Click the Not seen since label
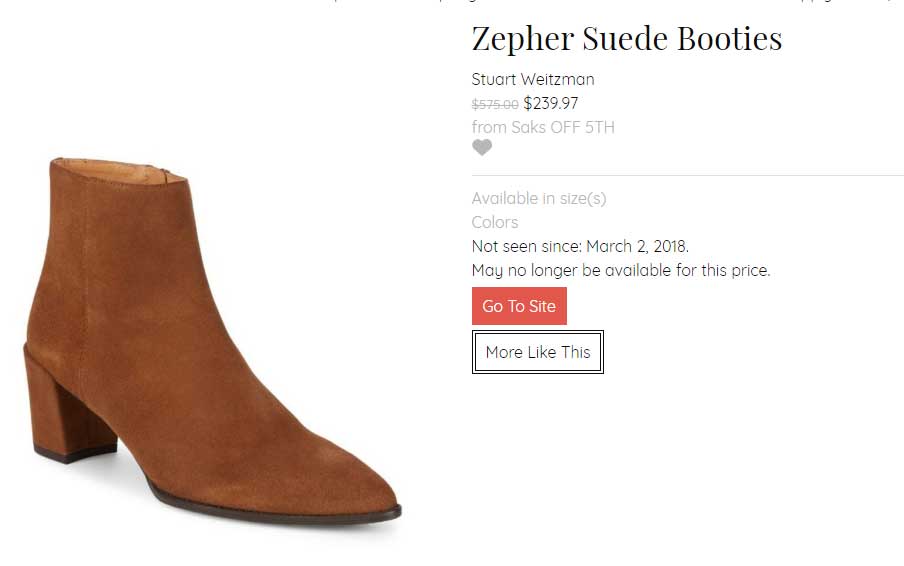This screenshot has height=566, width=904. 526,246
